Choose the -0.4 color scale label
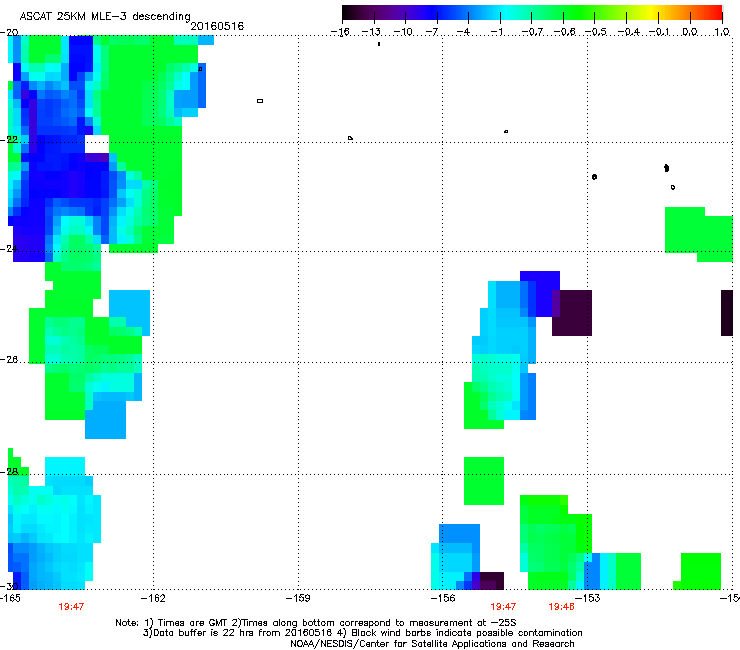Image resolution: width=740 pixels, height=650 pixels. pos(628,32)
